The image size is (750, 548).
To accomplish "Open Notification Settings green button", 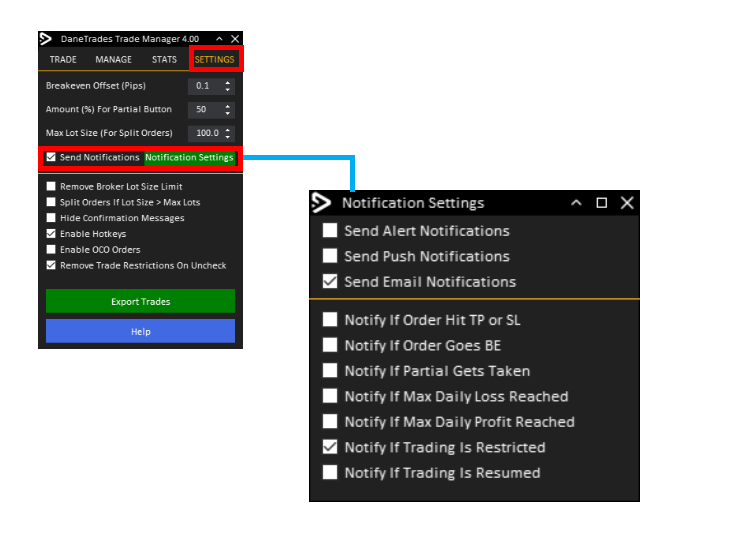I will point(189,157).
